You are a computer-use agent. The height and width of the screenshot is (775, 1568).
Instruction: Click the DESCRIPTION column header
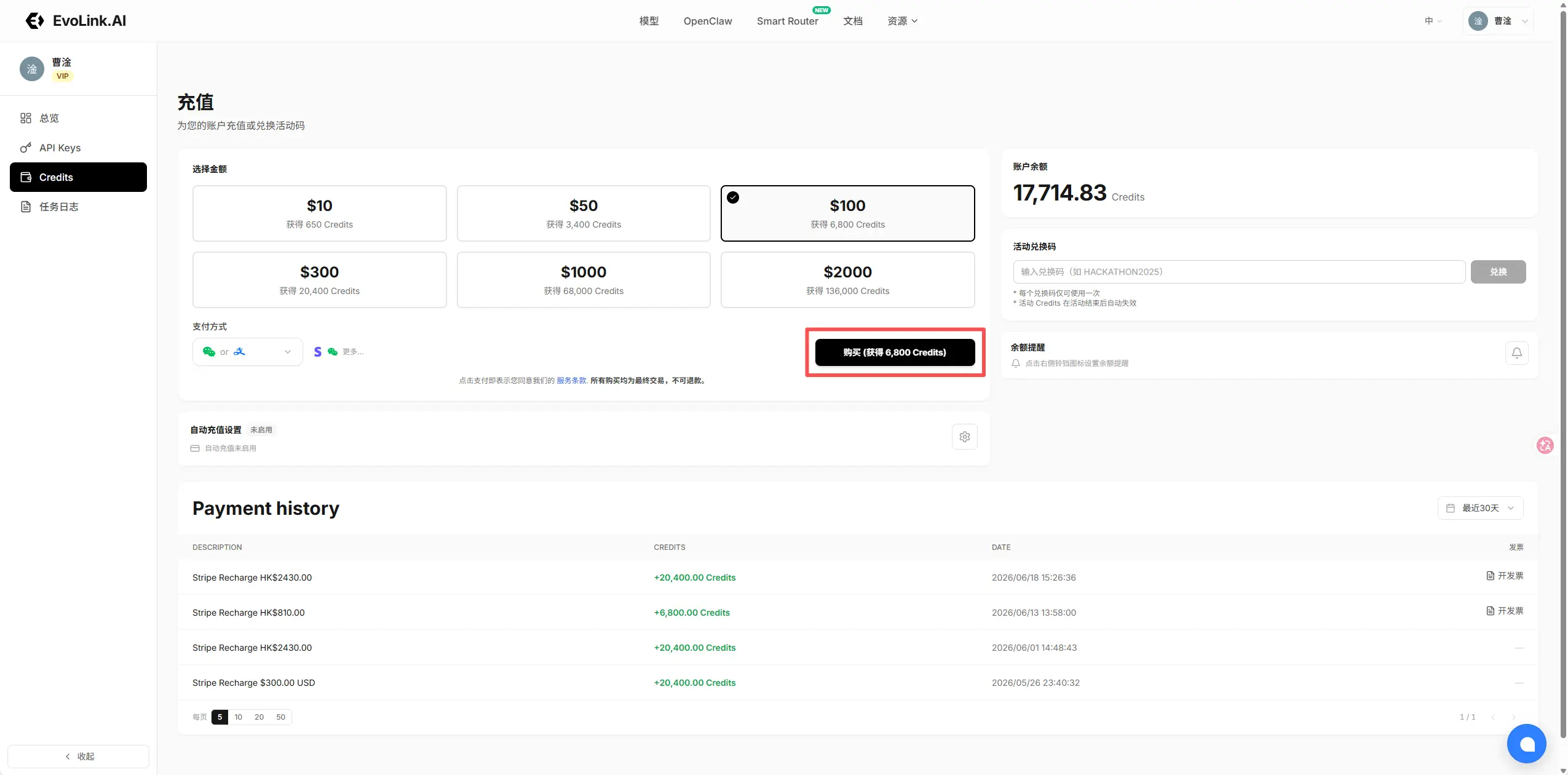[217, 547]
